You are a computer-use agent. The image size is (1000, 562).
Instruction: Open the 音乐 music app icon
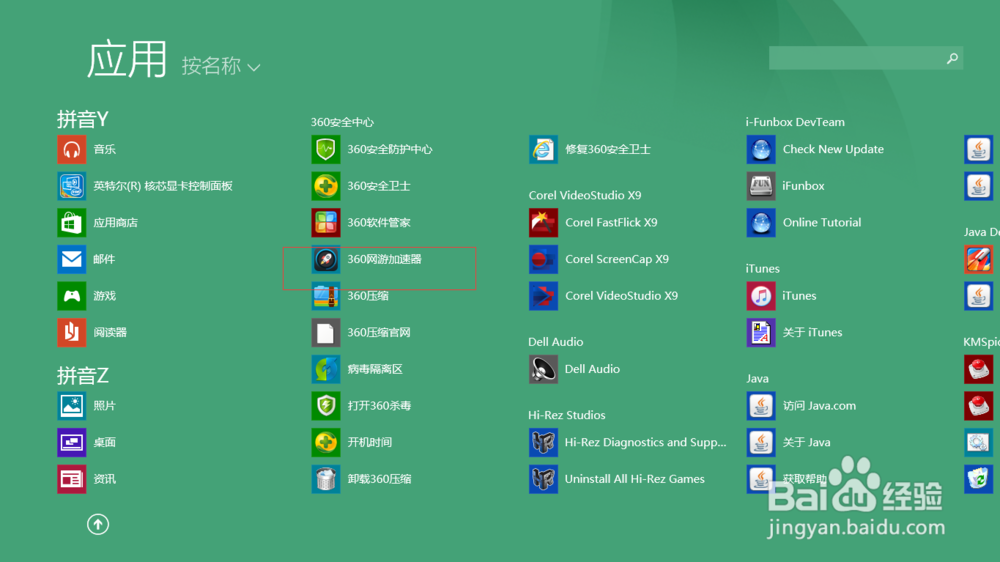[71, 149]
